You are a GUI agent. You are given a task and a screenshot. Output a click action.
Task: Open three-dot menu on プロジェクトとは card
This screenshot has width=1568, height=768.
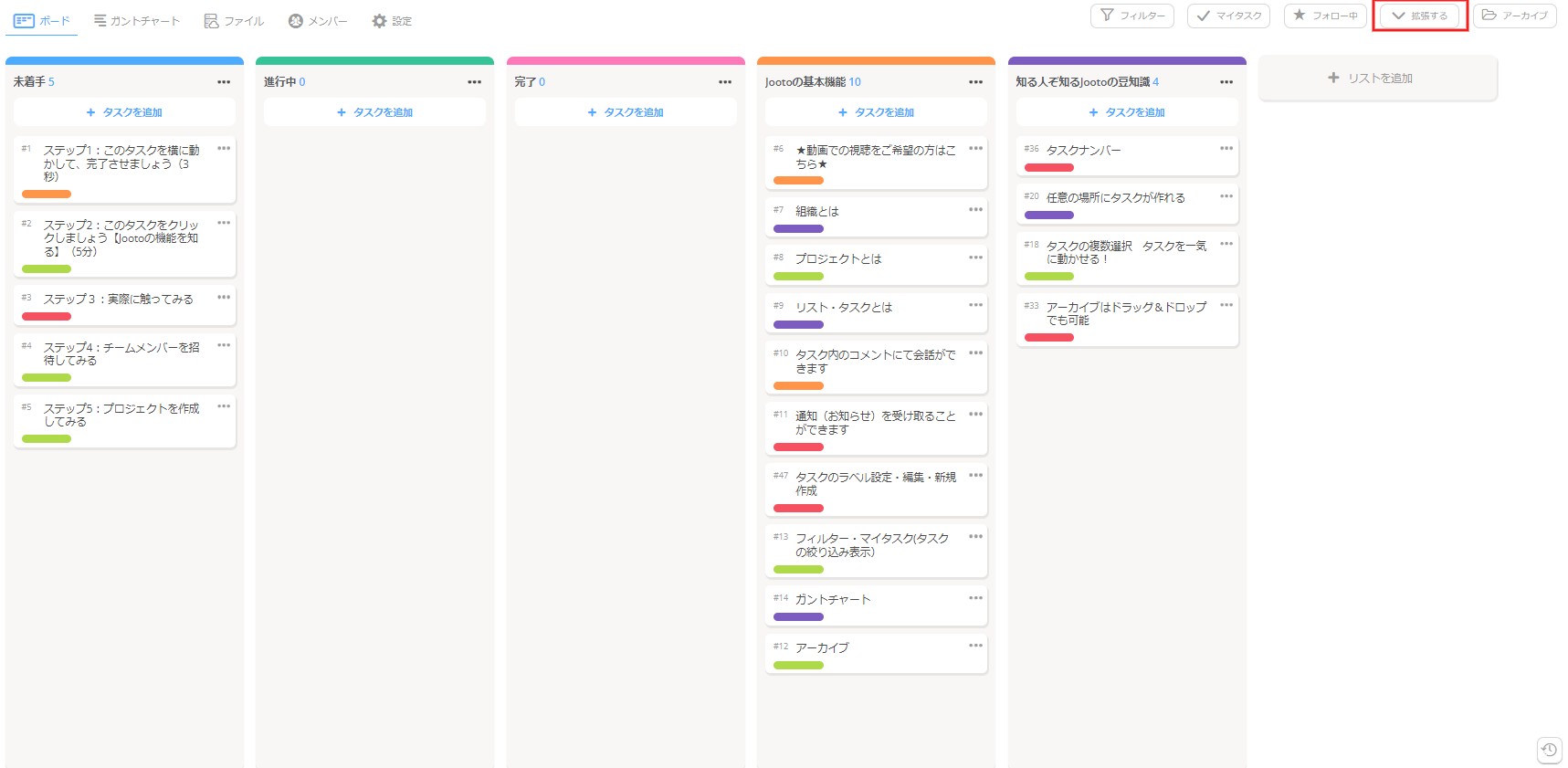click(x=975, y=257)
